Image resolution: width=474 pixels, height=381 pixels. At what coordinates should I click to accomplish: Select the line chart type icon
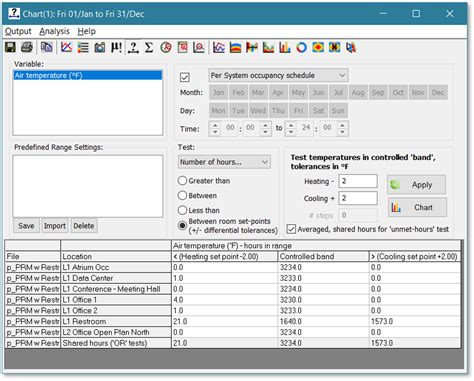tap(219, 47)
